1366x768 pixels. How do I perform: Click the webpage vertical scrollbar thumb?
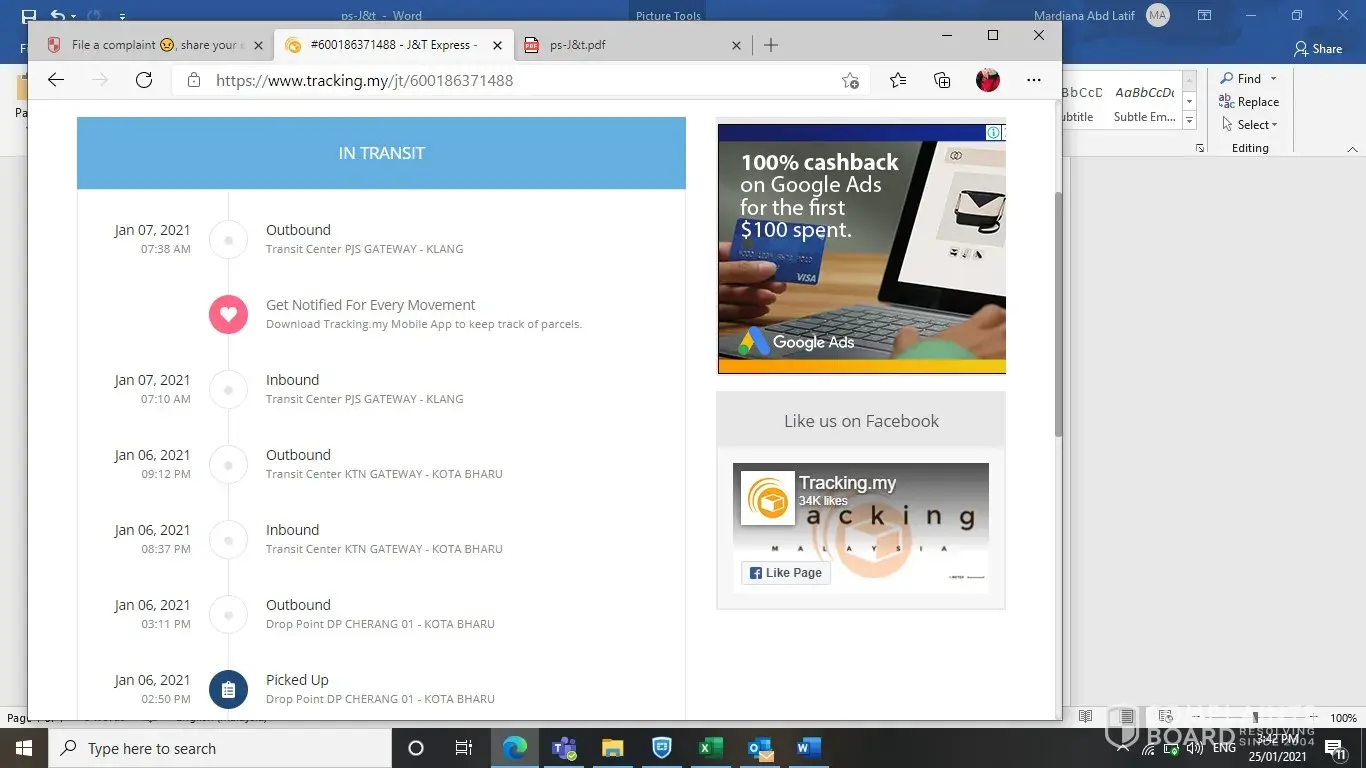1057,315
